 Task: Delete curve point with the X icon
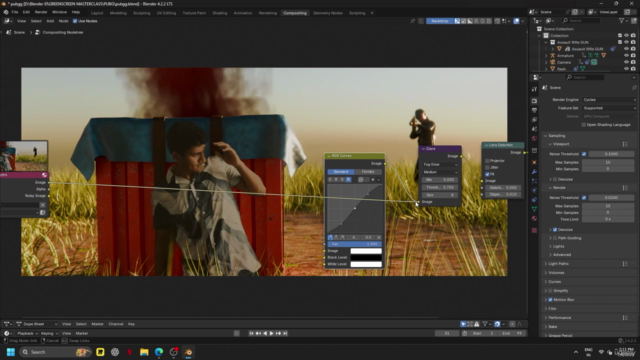[x=379, y=237]
